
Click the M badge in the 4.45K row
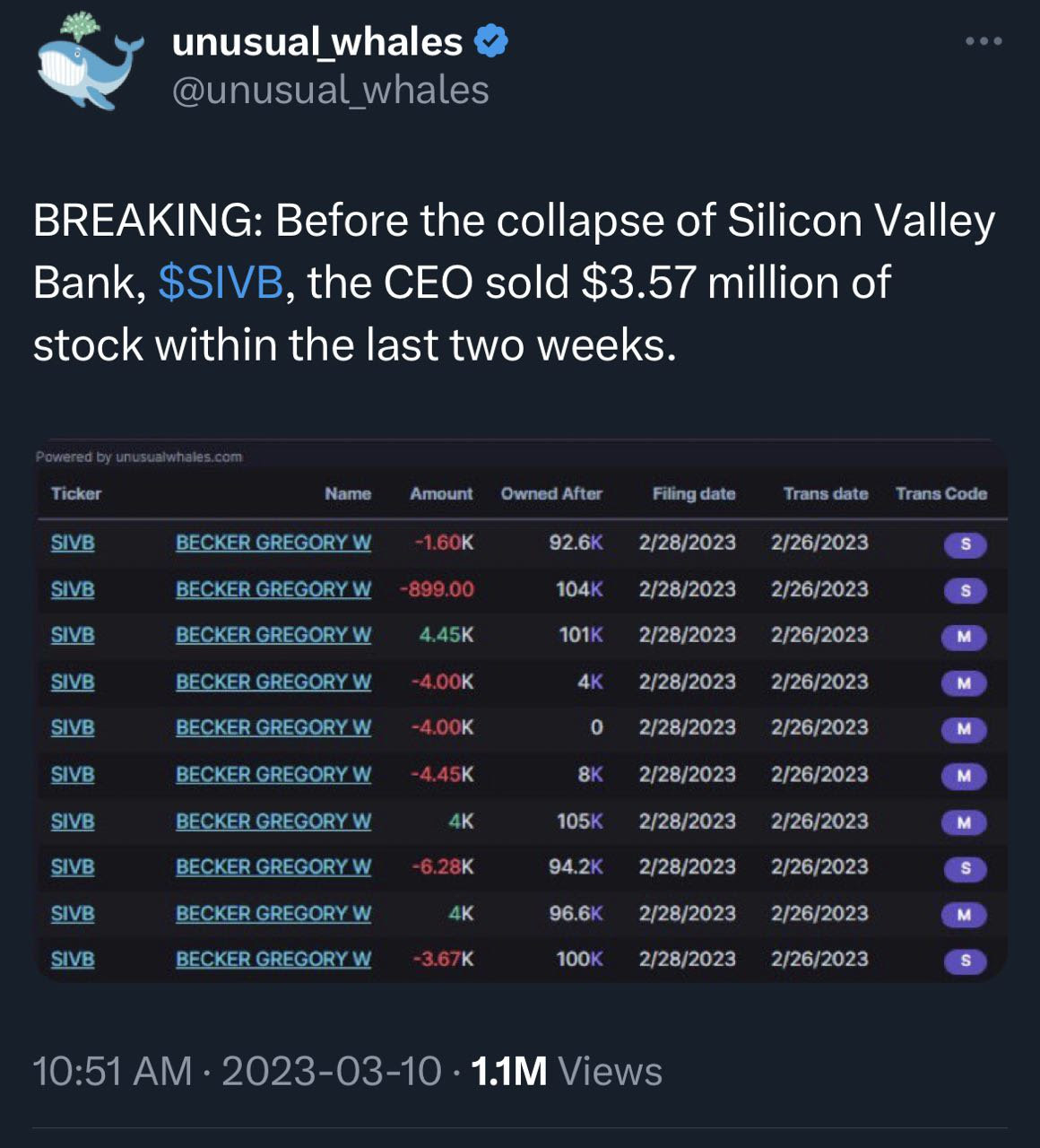[x=964, y=637]
